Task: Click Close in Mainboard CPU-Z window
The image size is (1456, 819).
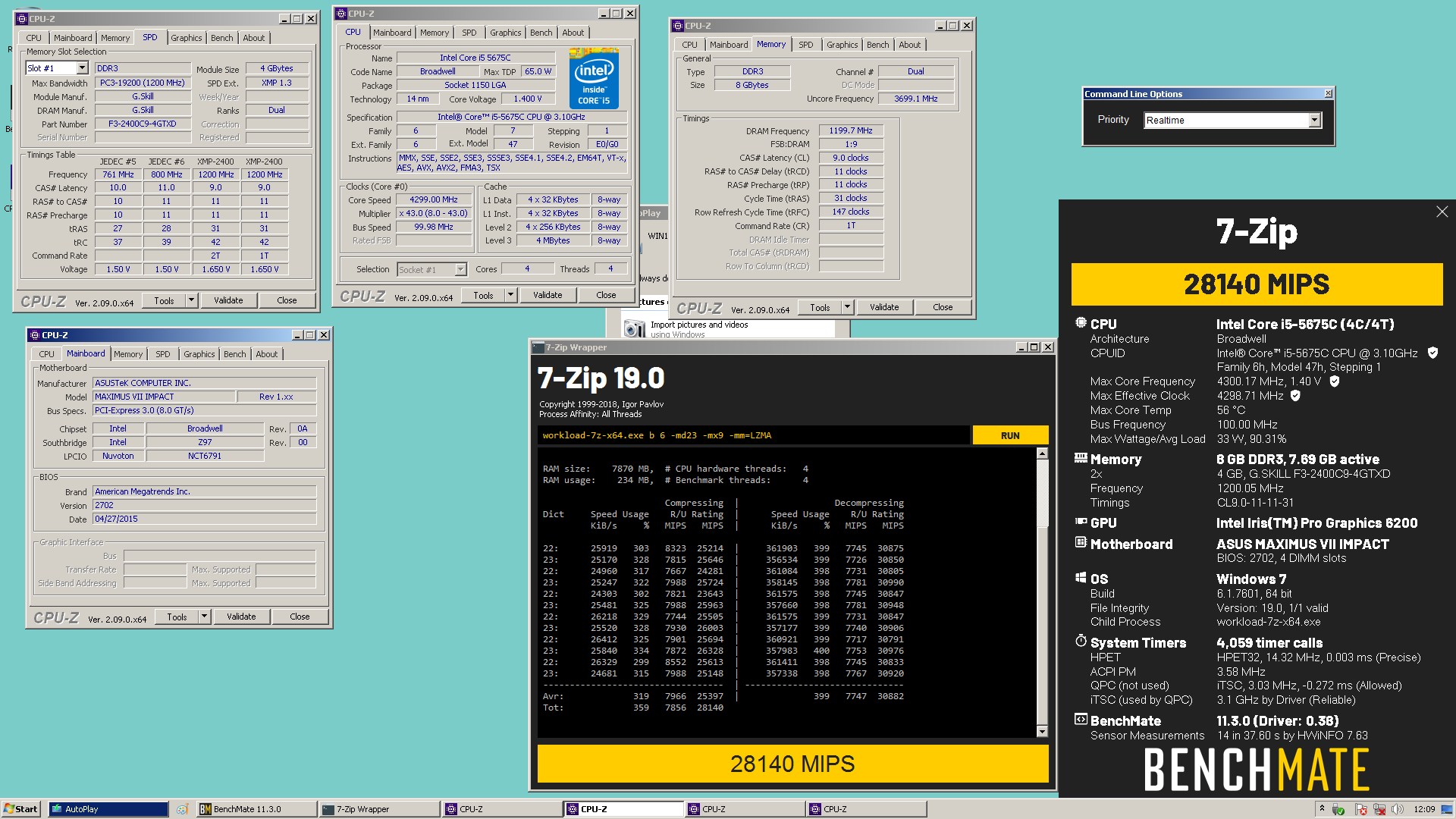Action: click(300, 617)
